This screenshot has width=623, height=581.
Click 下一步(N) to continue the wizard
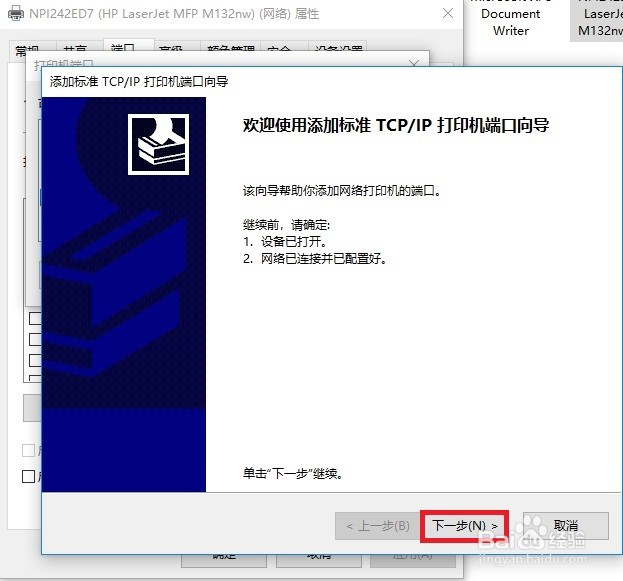click(x=464, y=526)
